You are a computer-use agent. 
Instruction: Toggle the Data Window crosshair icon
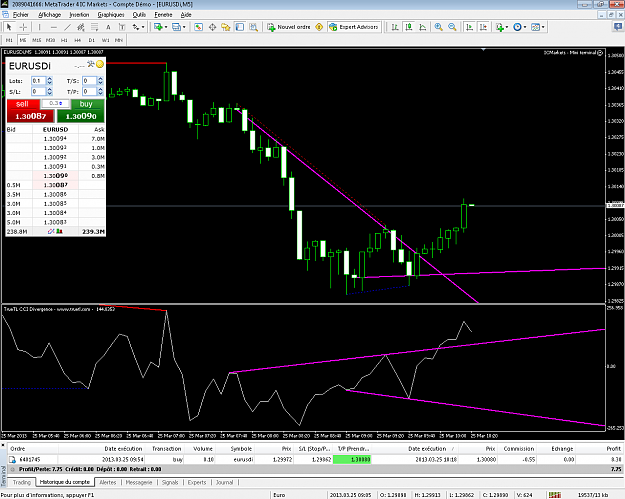[x=212, y=27]
